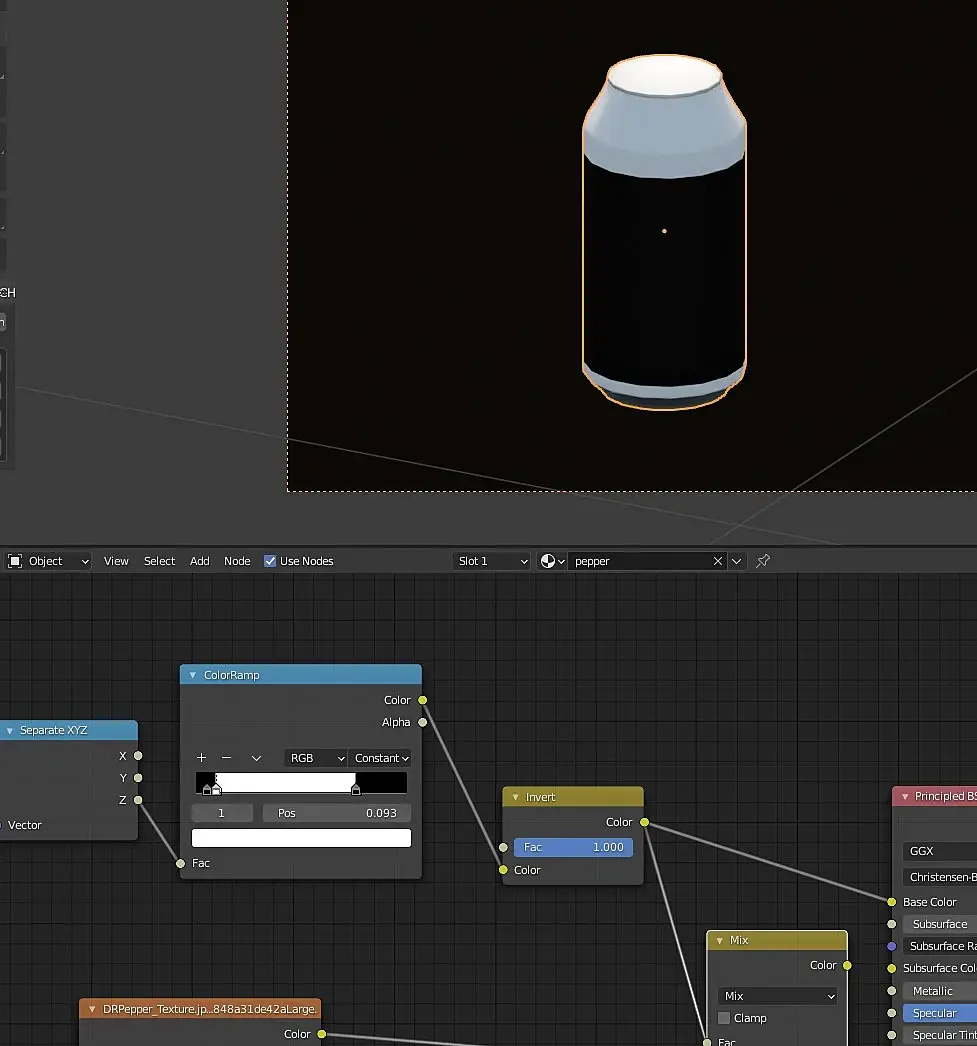This screenshot has width=977, height=1046.
Task: Open the Constant interpolation dropdown
Action: 381,758
